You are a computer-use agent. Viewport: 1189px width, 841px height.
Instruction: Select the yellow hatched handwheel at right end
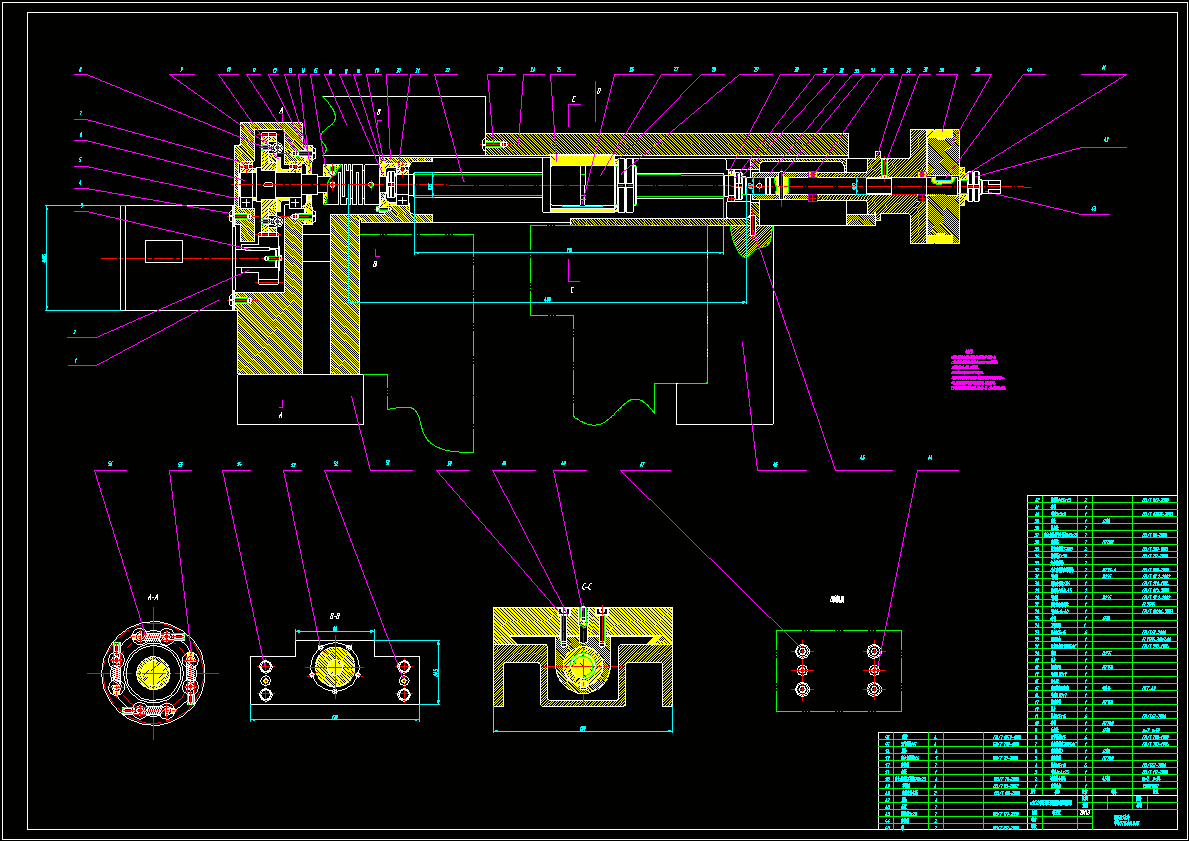[935, 187]
